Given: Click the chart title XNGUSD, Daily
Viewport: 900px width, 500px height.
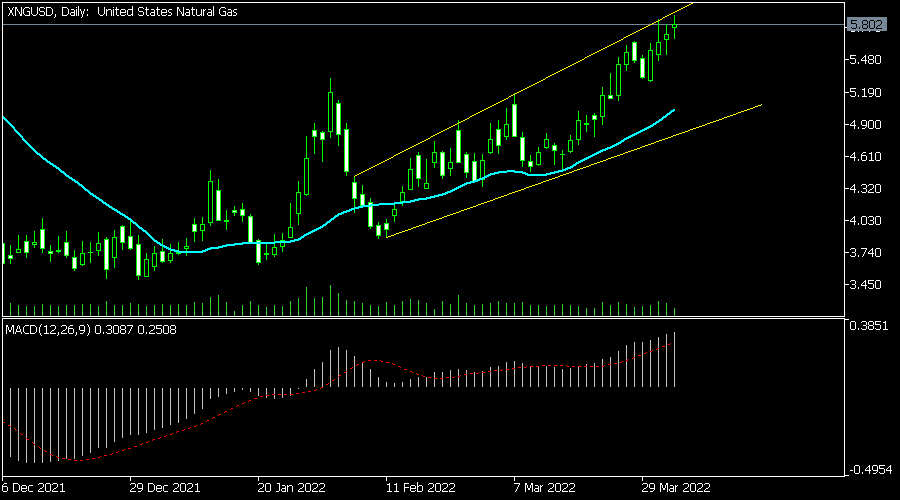Looking at the screenshot, I should point(122,11).
